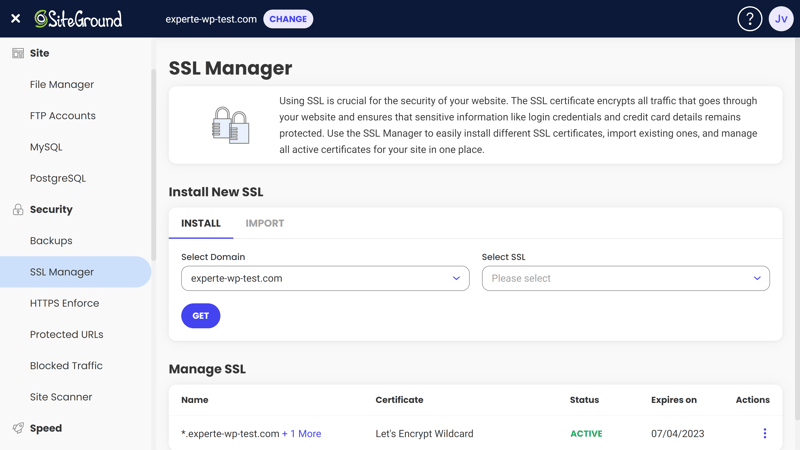The image size is (800, 450).
Task: Click the *.experte-wp-test.com certificate name
Action: [230, 434]
